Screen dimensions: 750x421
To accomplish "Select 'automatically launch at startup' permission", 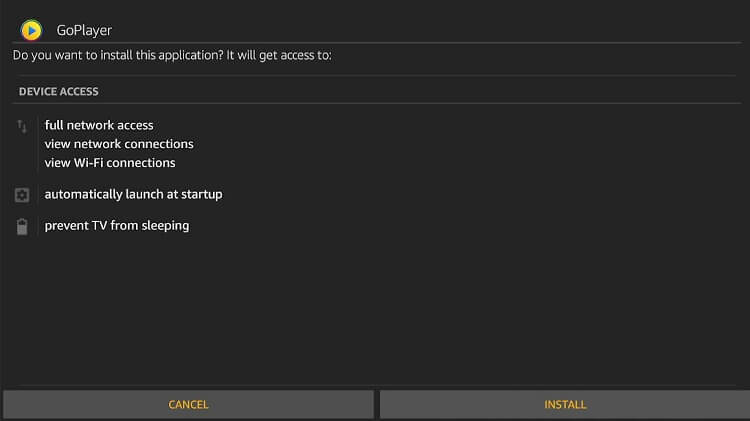I will [133, 194].
